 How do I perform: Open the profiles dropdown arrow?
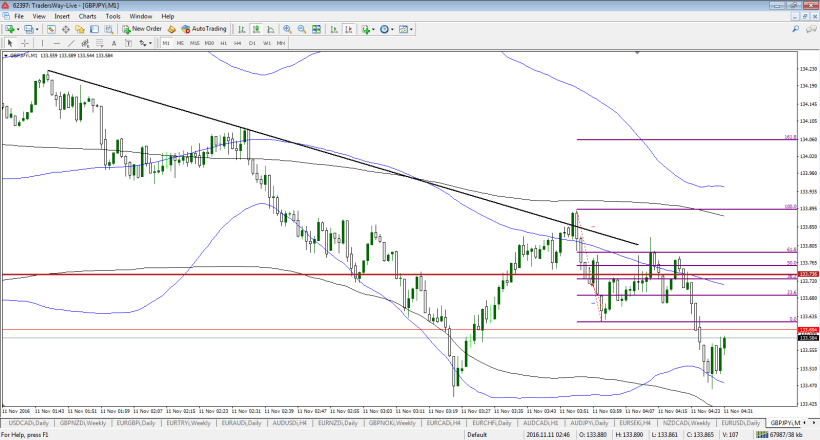[37, 29]
